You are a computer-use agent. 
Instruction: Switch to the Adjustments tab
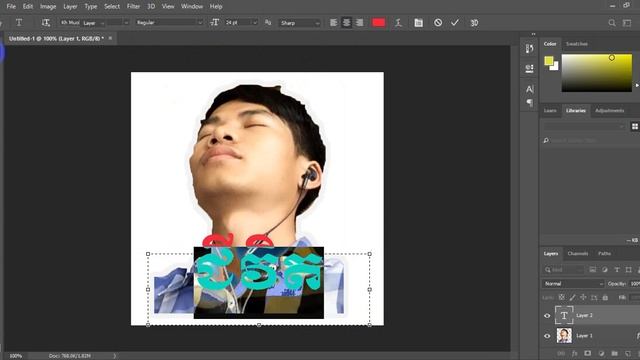click(x=609, y=111)
